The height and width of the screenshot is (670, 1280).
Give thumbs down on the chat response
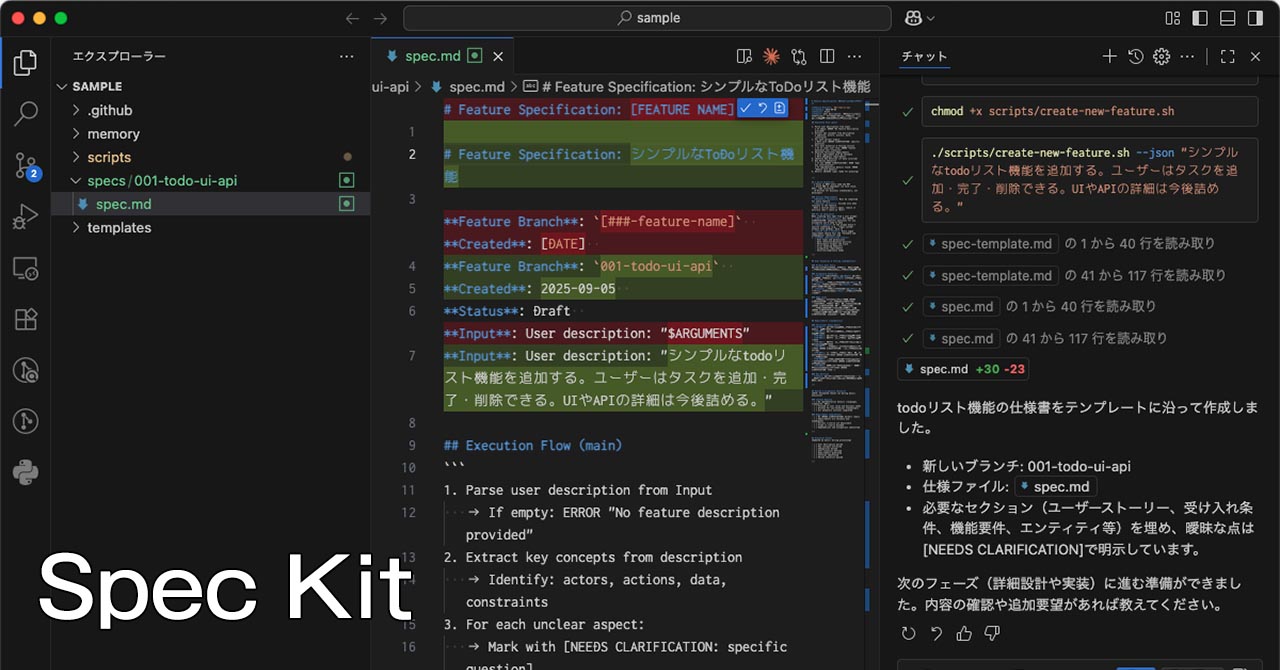(991, 633)
